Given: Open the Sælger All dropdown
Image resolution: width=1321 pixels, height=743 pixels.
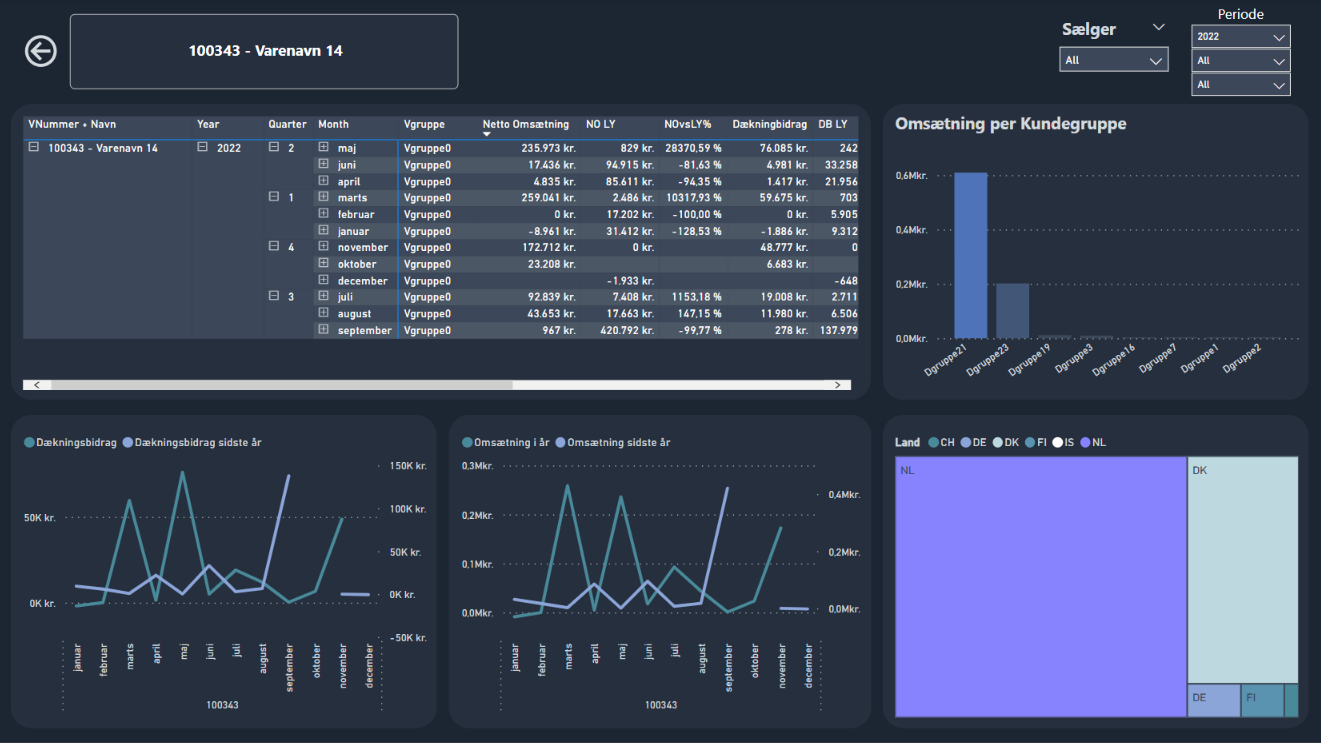Looking at the screenshot, I should pos(1113,61).
